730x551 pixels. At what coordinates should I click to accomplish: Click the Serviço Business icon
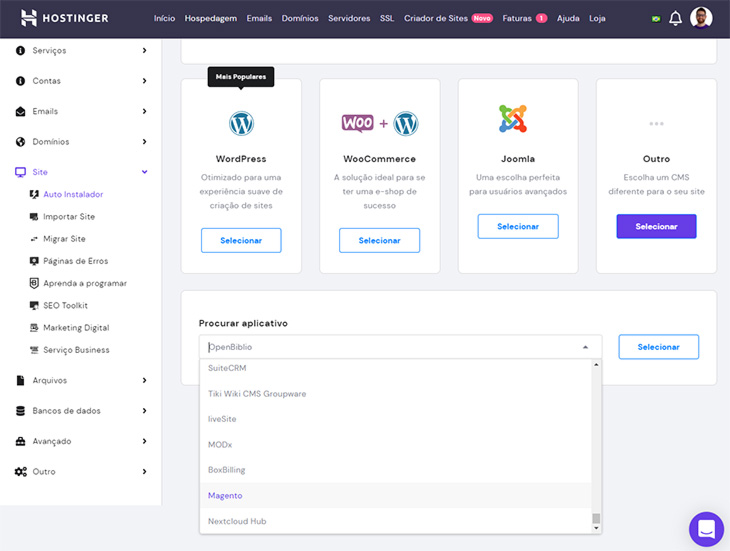pos(34,350)
